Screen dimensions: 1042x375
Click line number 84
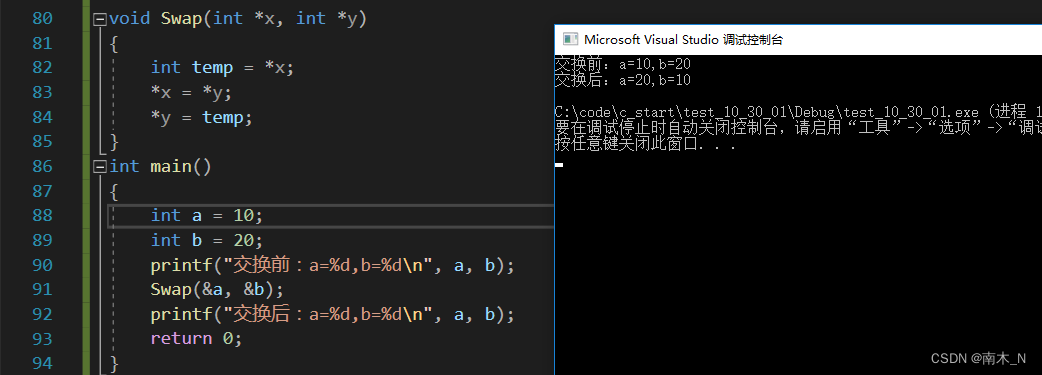click(x=42, y=117)
